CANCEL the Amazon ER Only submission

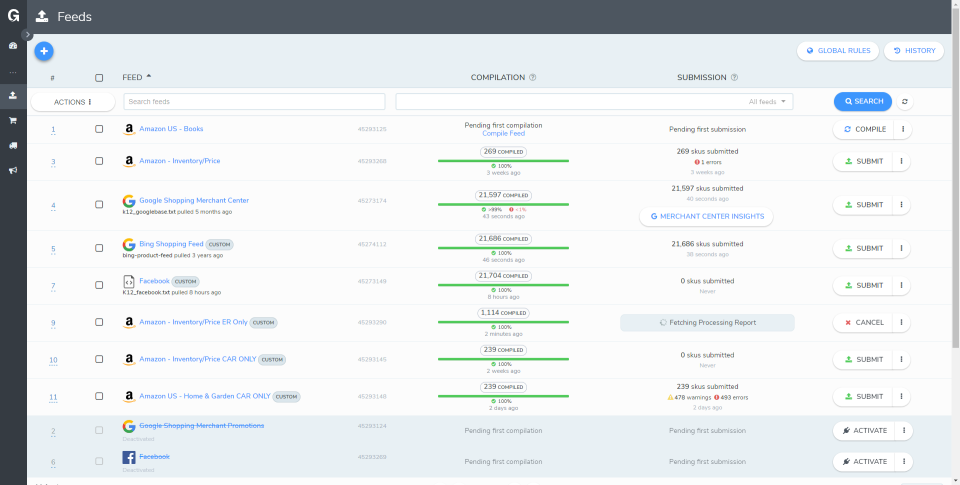(863, 322)
